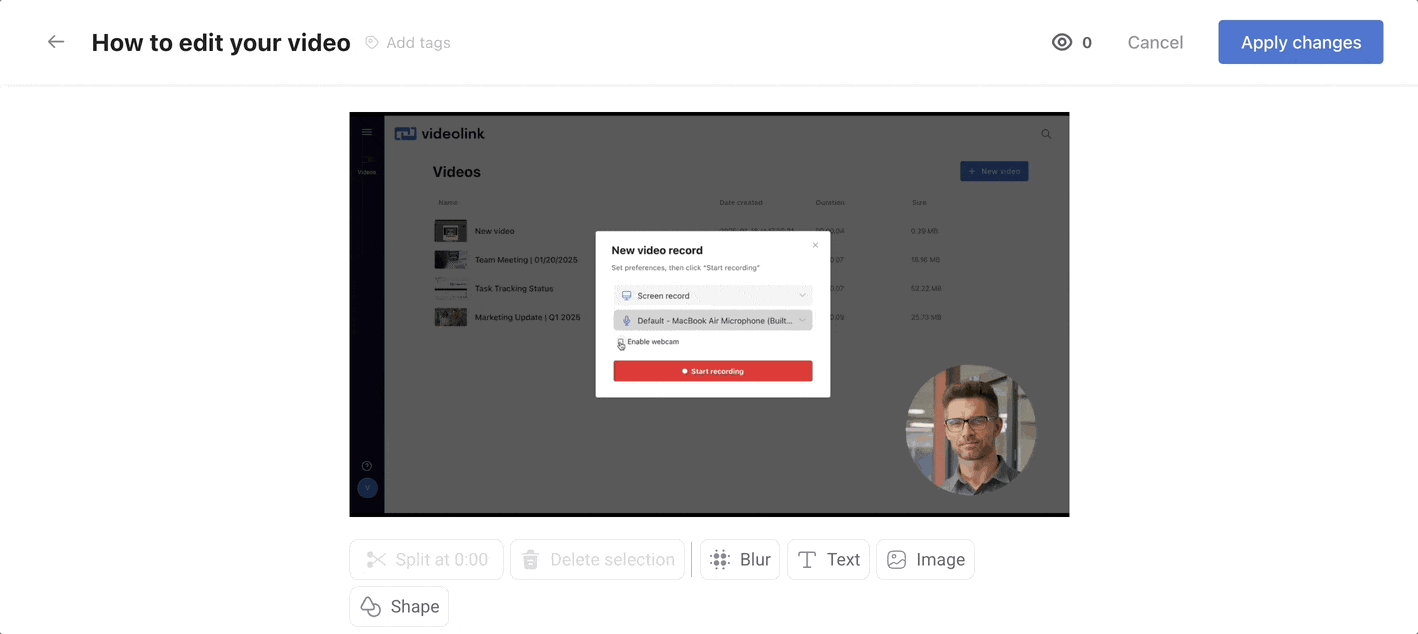Open the Screen record mode dropdown
The width and height of the screenshot is (1418, 634).
point(712,295)
